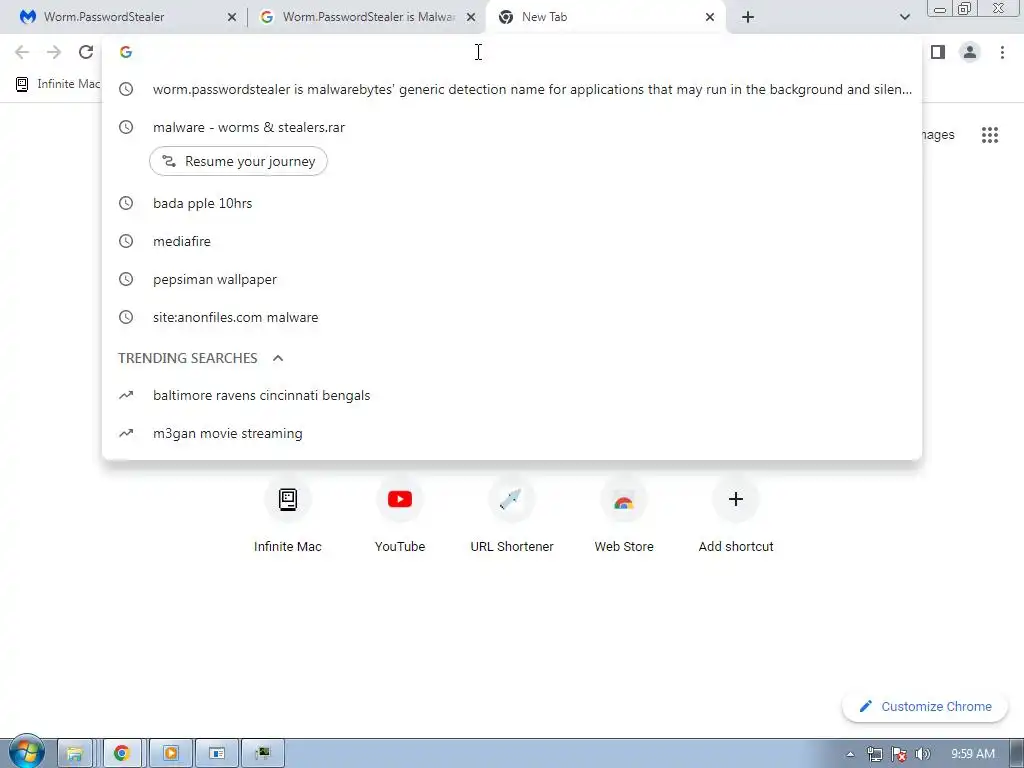The image size is (1024, 768).
Task: Show hidden tray icons arrow
Action: tap(850, 754)
